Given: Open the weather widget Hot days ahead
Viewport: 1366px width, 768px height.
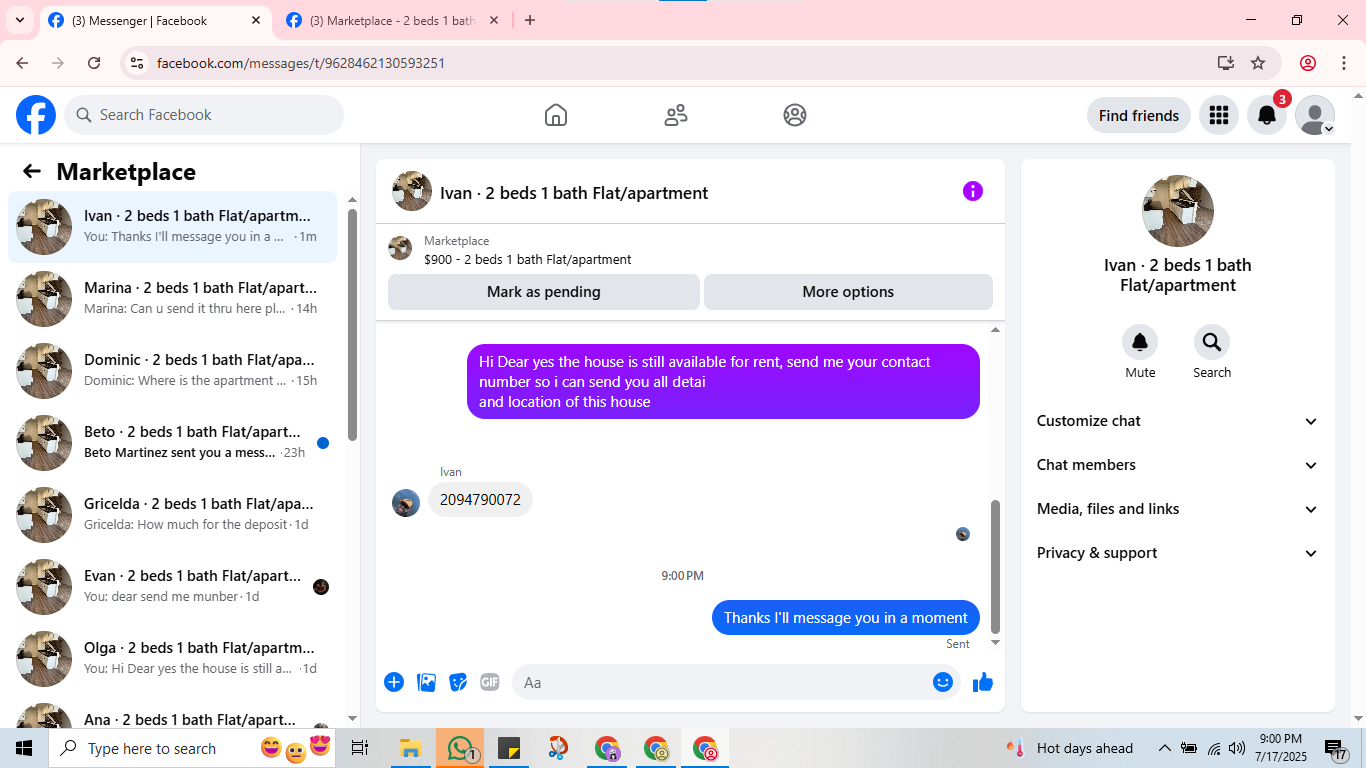Looking at the screenshot, I should tap(1070, 748).
